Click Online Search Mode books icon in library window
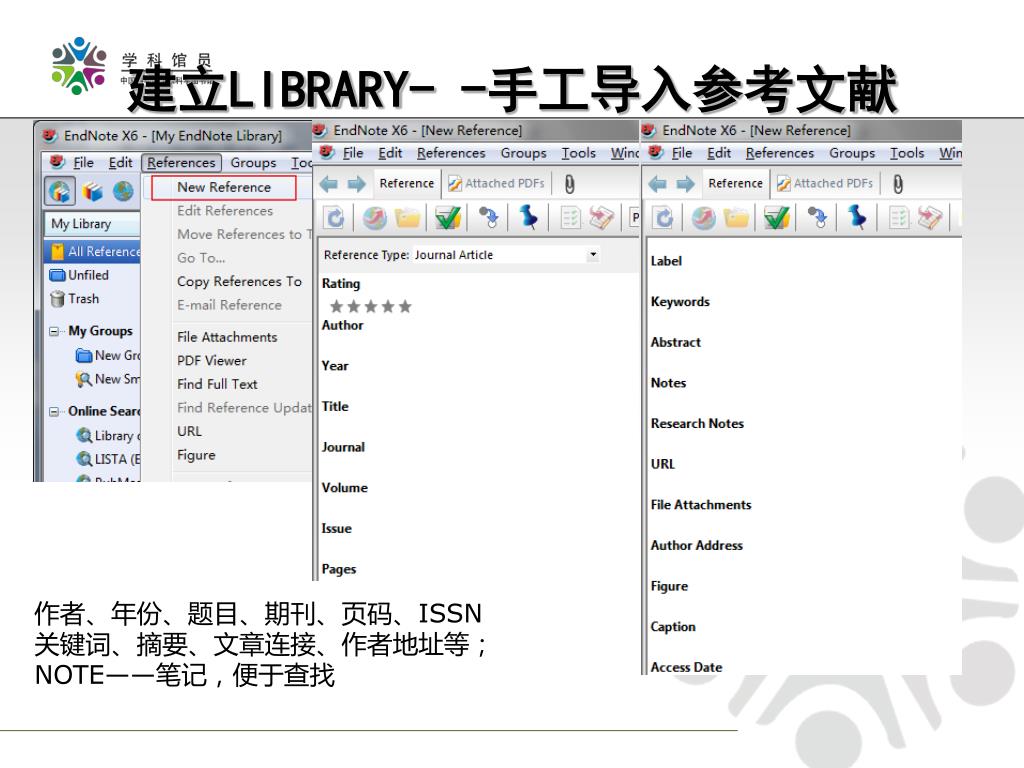This screenshot has width=1024, height=768. [92, 191]
